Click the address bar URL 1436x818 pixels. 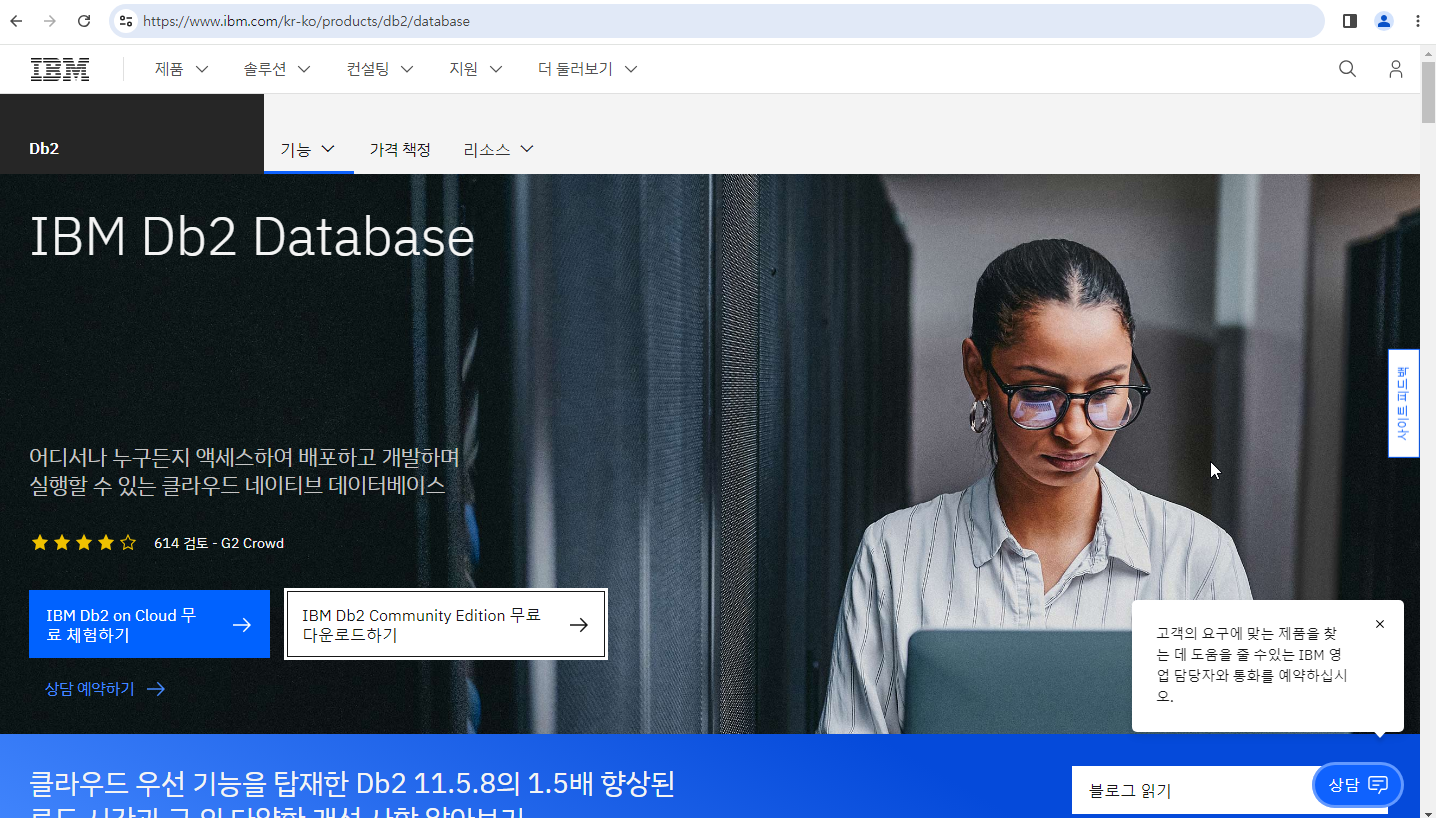[306, 21]
